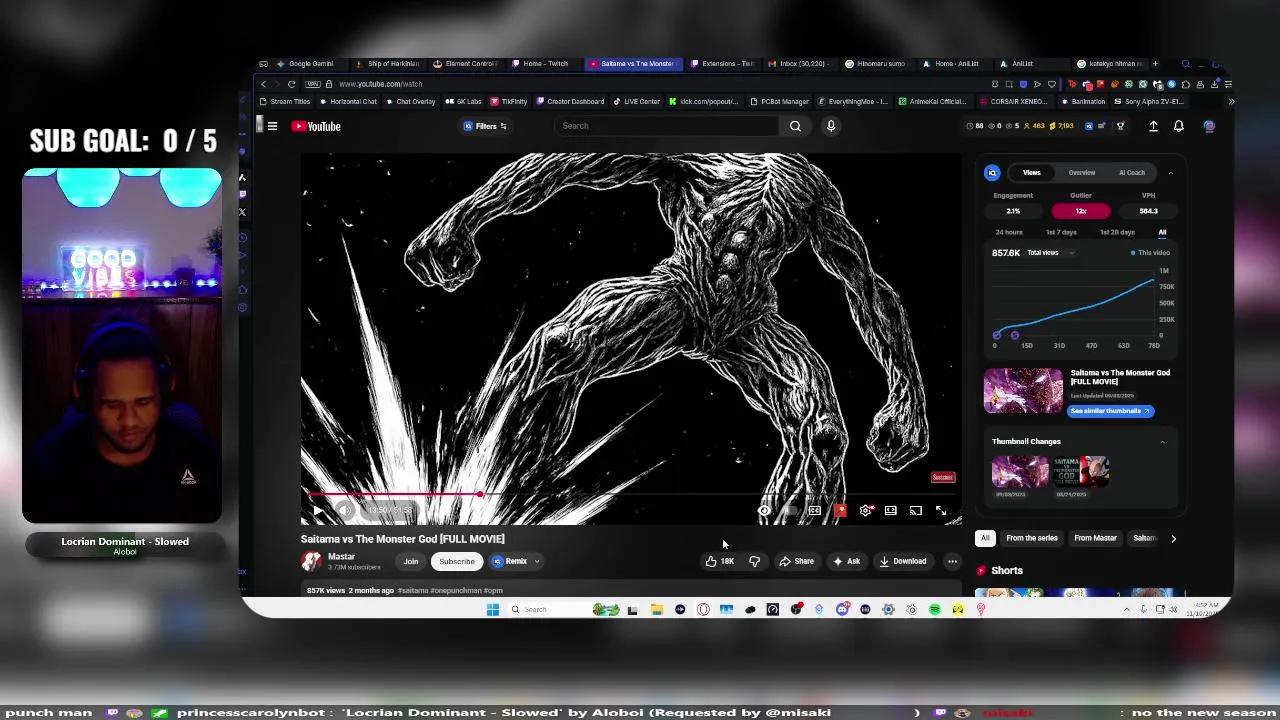Open the Stream Titles bookmark
The image size is (1280, 720).
(285, 101)
